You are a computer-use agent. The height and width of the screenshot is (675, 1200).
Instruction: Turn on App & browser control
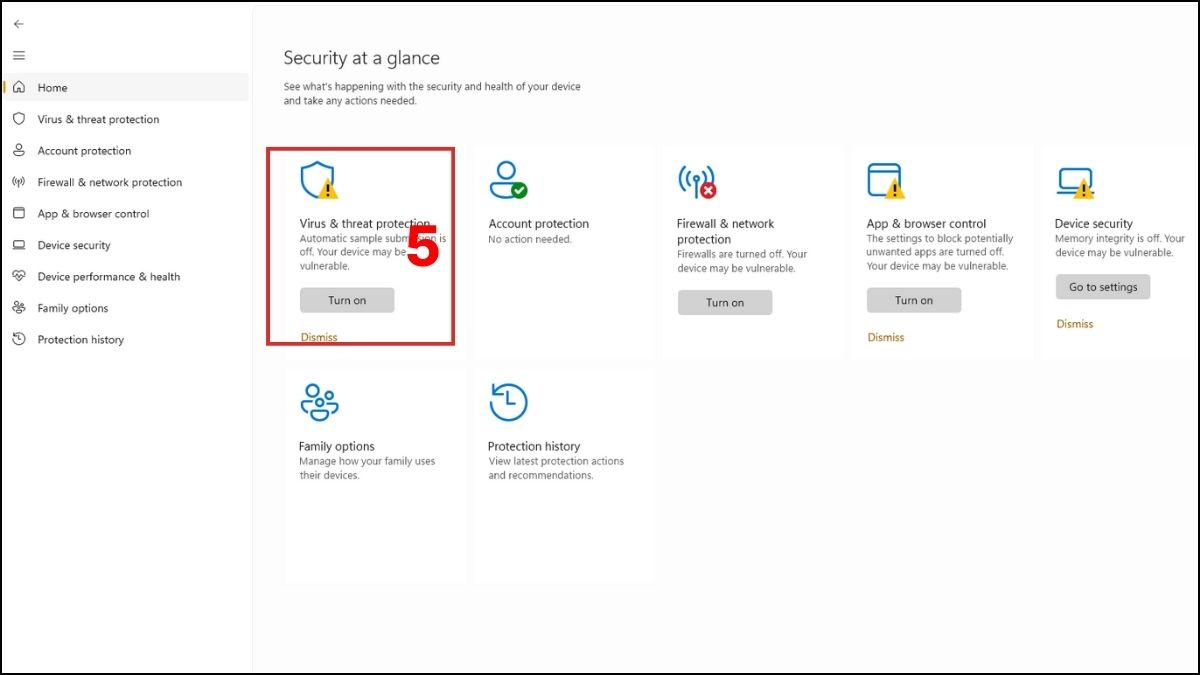point(913,301)
